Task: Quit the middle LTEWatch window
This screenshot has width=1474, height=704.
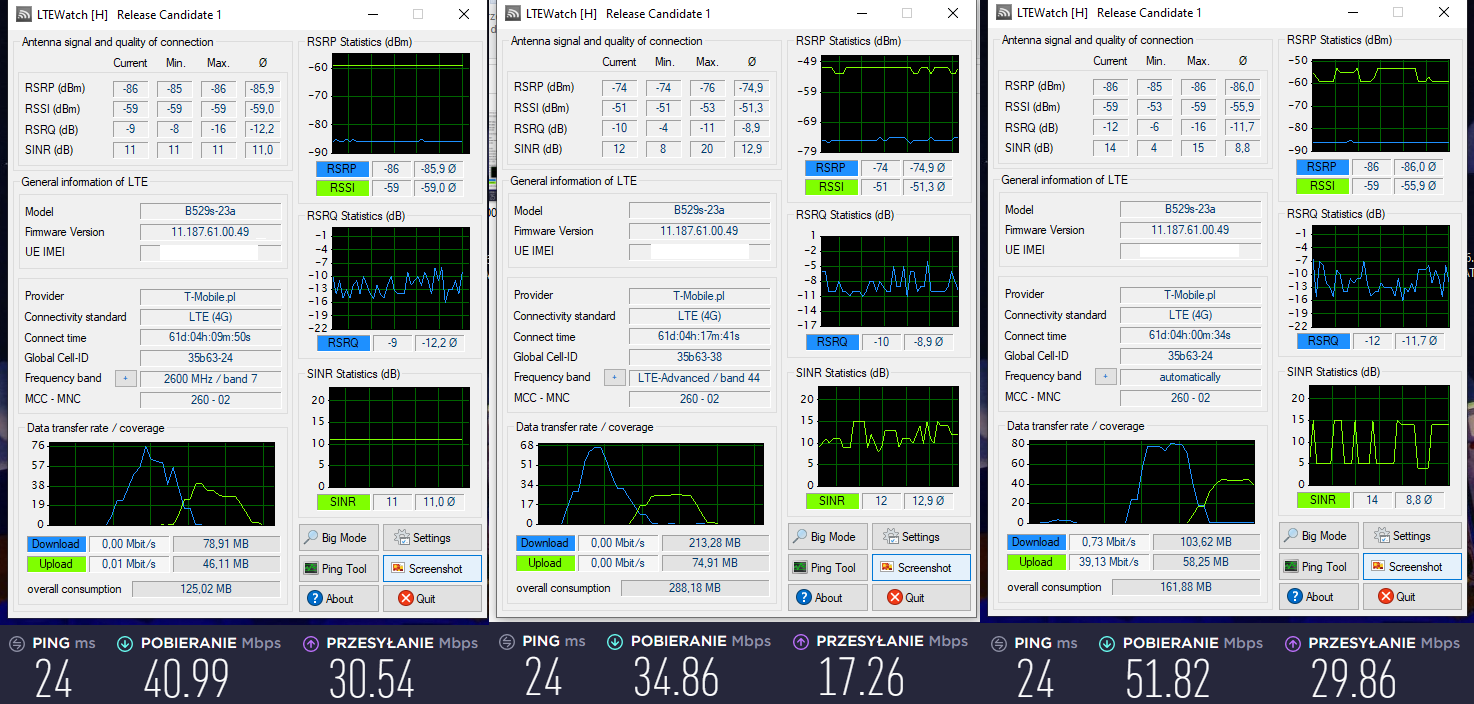Action: pos(921,598)
